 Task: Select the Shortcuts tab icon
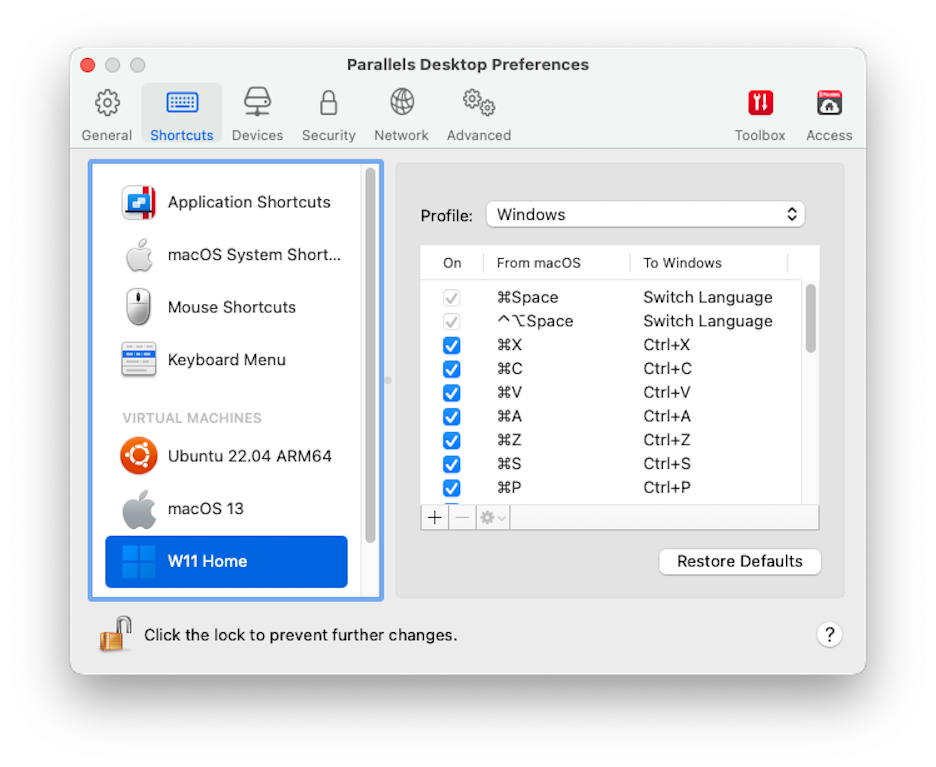pos(181,112)
